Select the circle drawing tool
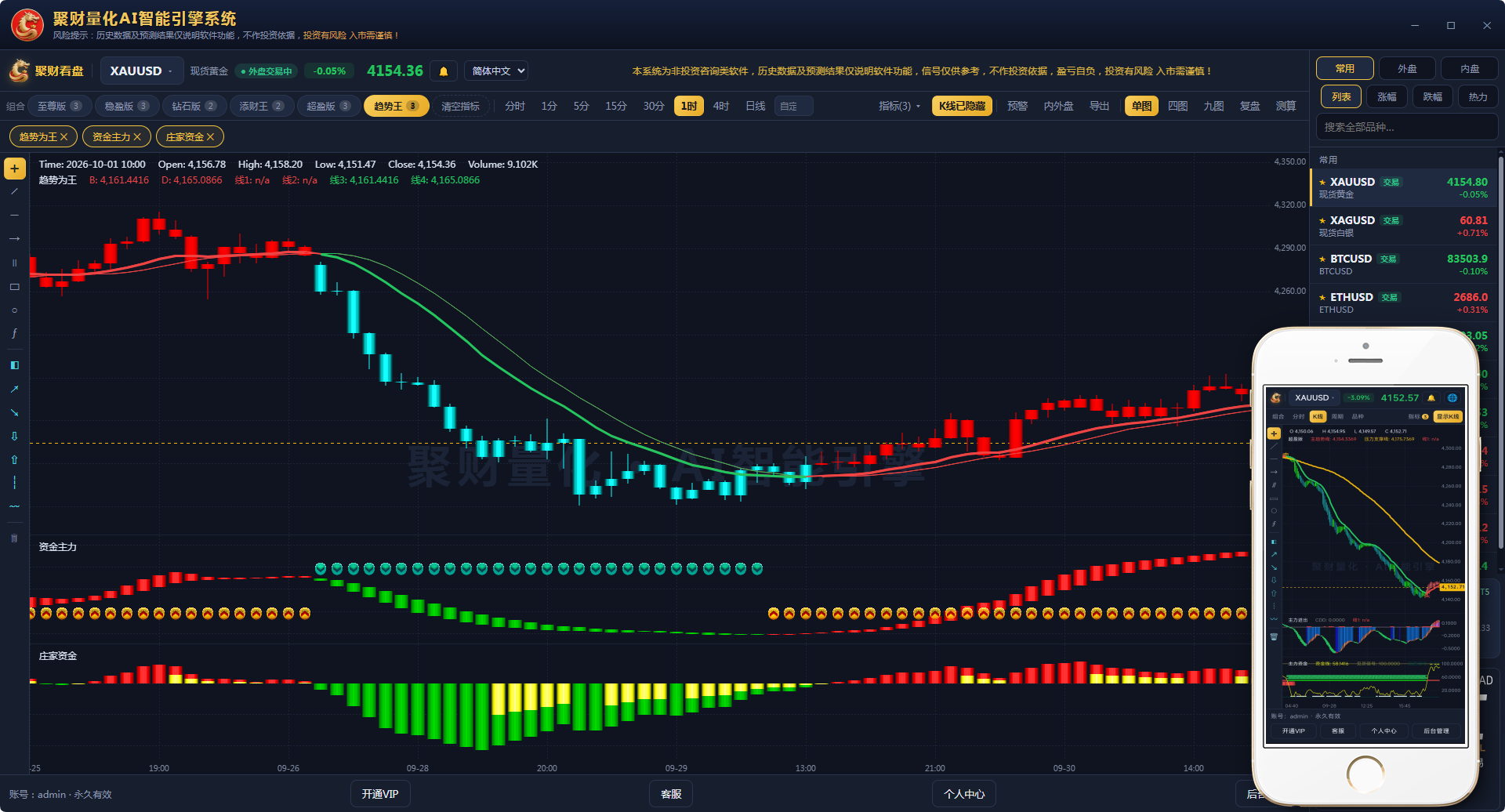Image resolution: width=1505 pixels, height=812 pixels. (x=14, y=310)
